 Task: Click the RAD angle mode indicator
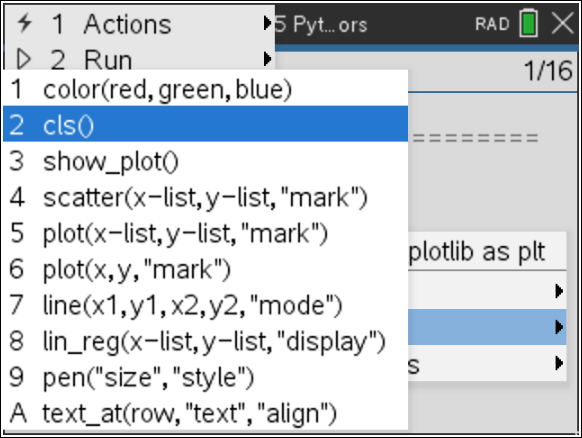click(492, 24)
